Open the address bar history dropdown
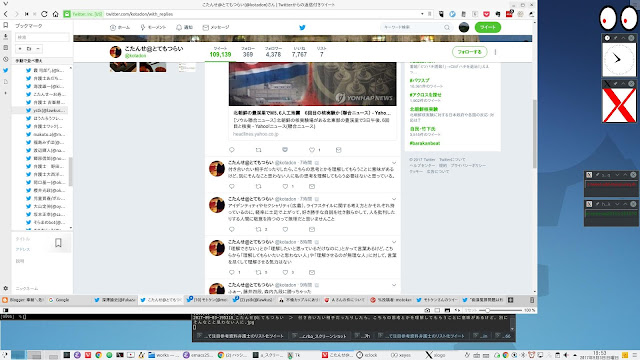The height and width of the screenshot is (360, 640). coord(422,14)
